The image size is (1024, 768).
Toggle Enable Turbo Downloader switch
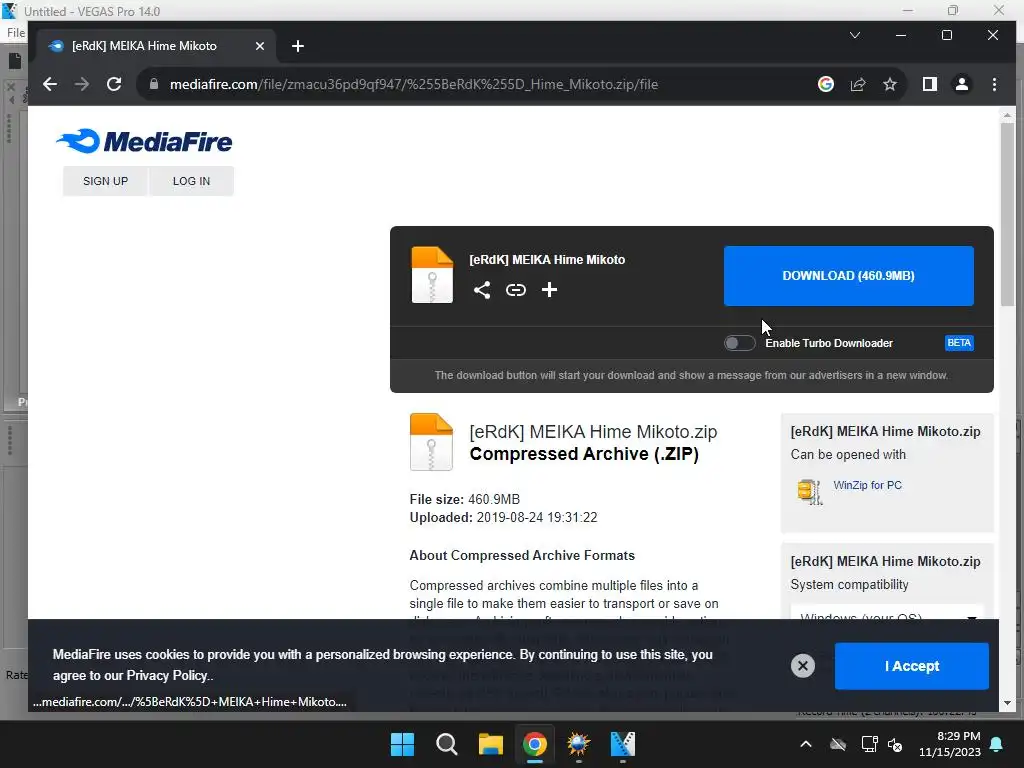739,343
